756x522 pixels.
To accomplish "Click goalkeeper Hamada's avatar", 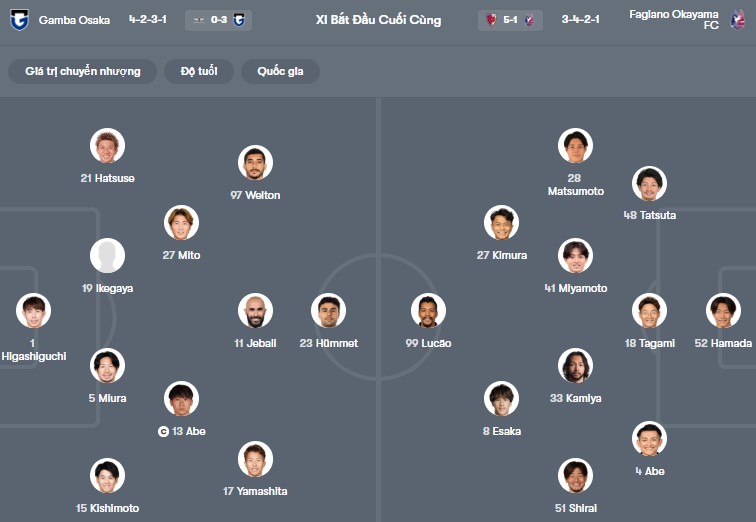I will click(x=723, y=311).
